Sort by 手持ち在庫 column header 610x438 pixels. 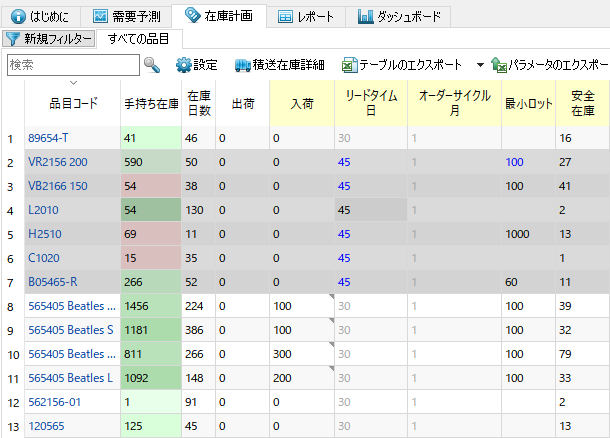(x=151, y=103)
